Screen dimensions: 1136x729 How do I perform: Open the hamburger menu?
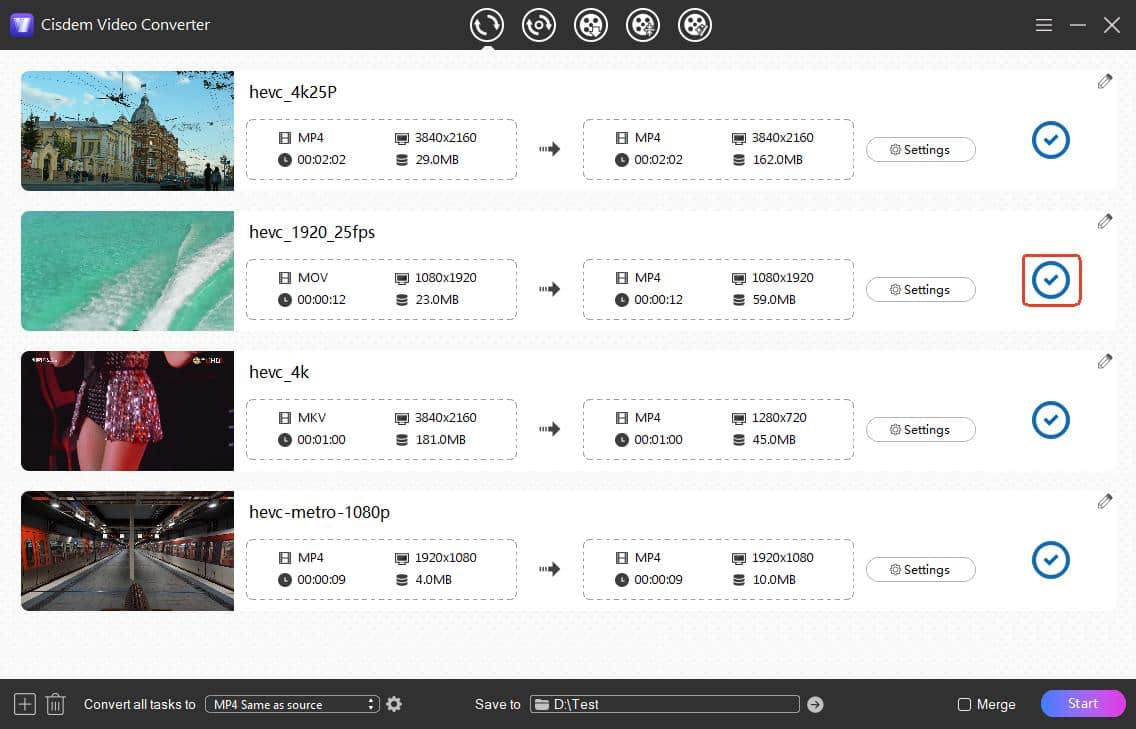(1043, 25)
